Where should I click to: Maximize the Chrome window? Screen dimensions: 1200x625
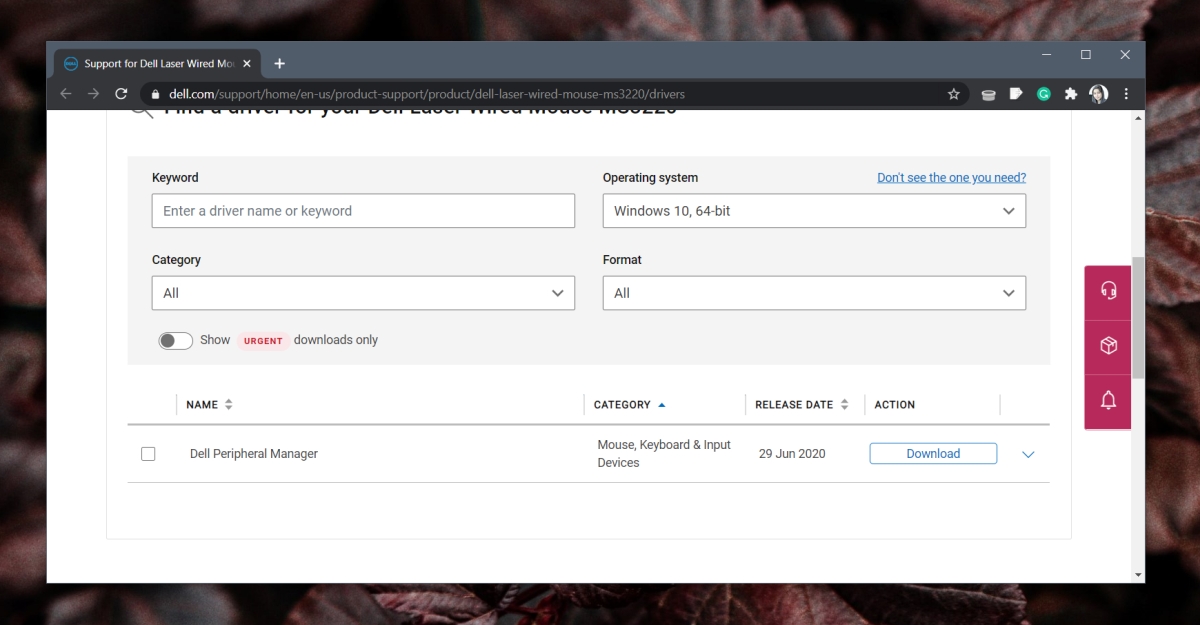pos(1086,54)
